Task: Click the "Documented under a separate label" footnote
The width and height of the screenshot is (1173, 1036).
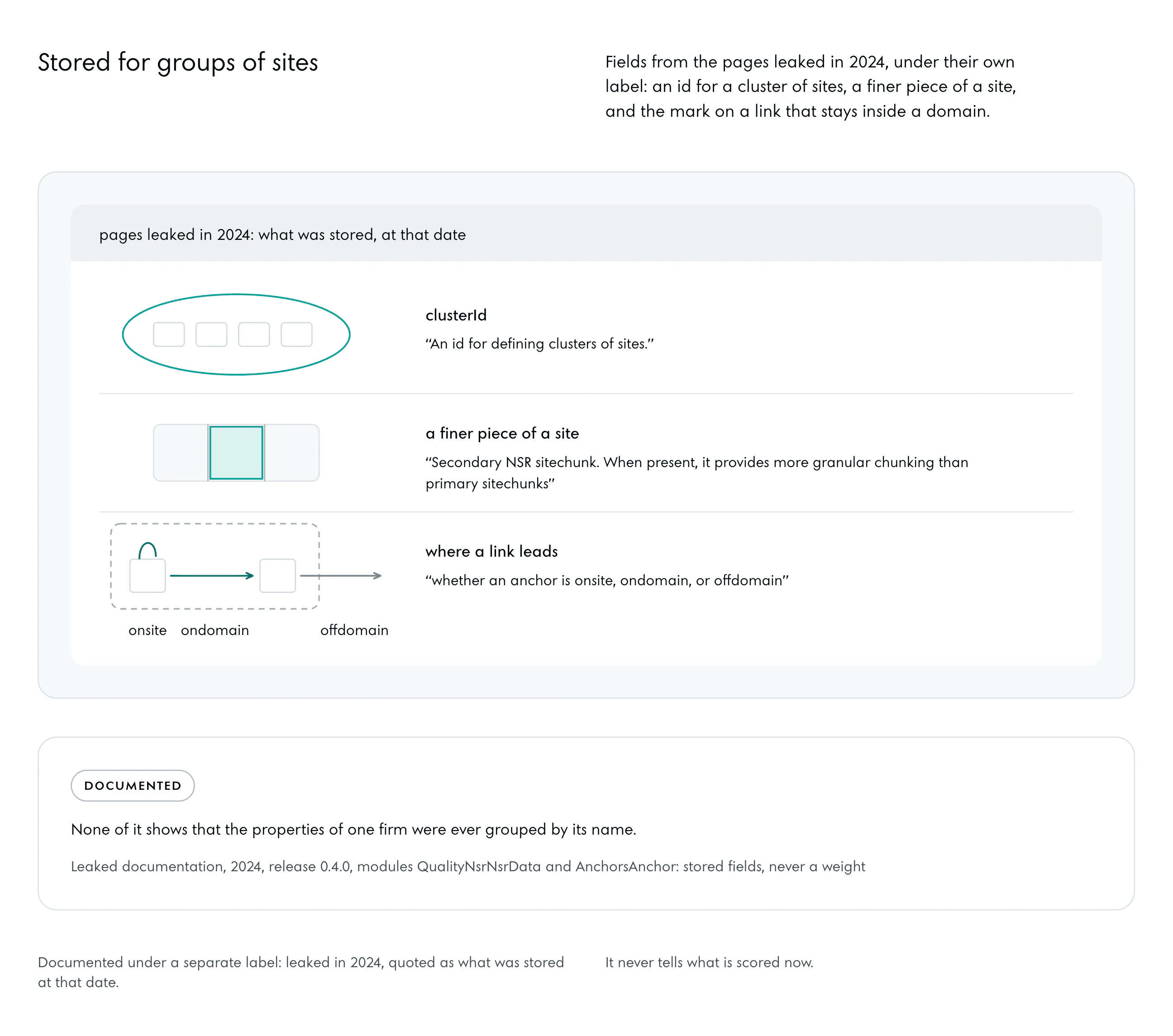Action: pos(300,972)
